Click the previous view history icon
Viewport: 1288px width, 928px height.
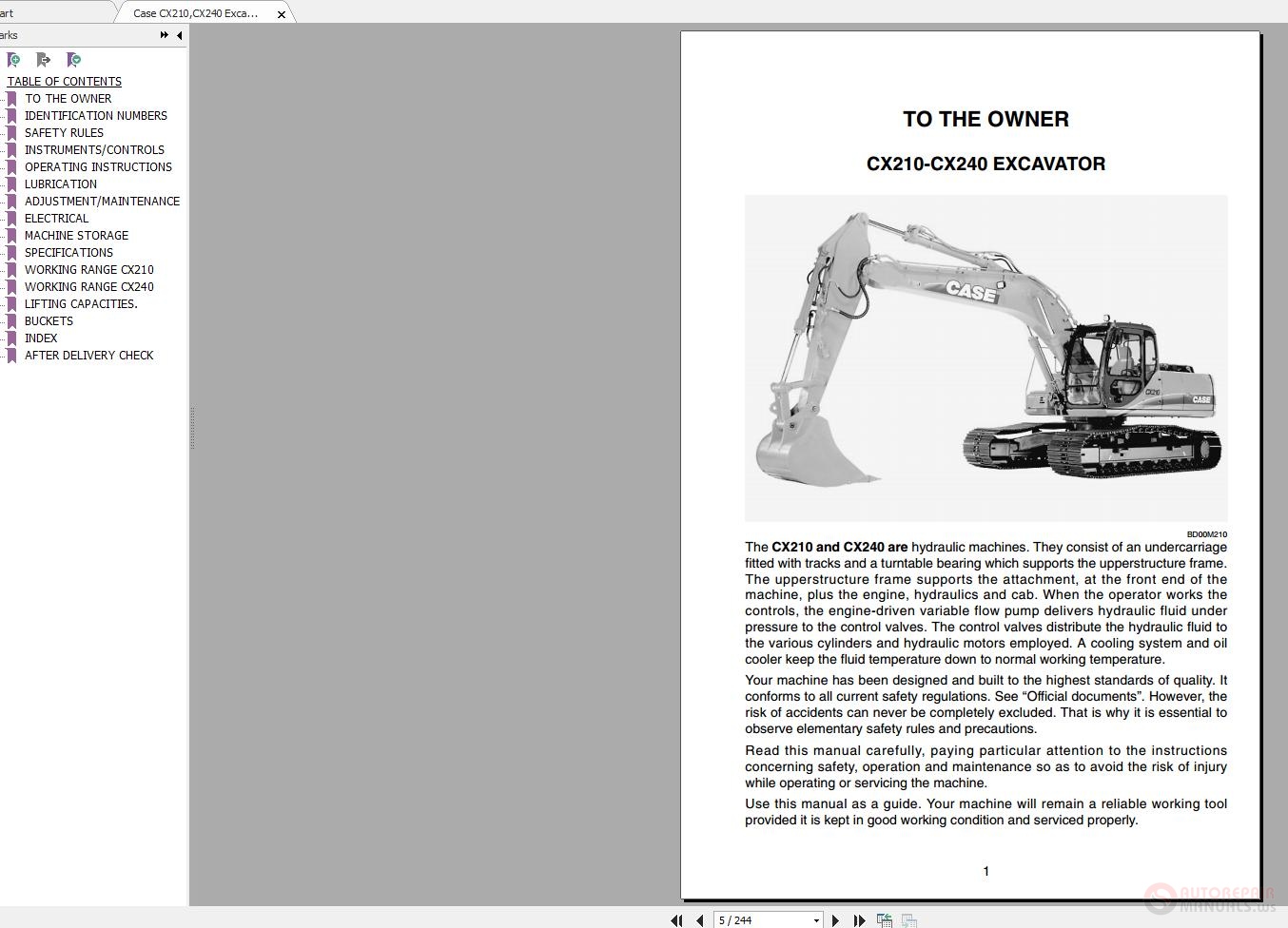tap(883, 919)
